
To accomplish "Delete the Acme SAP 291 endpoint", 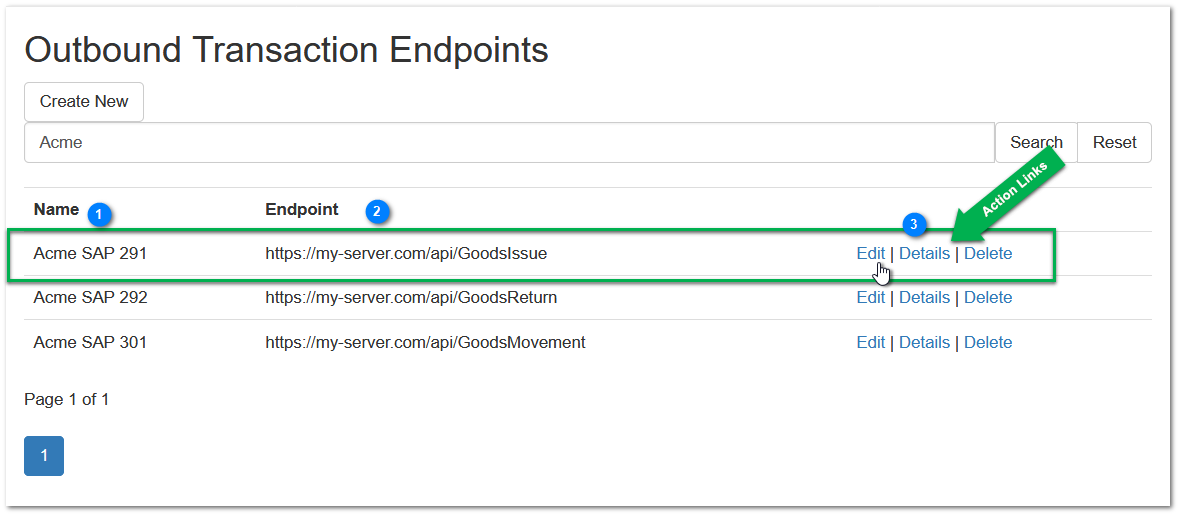I will 988,254.
